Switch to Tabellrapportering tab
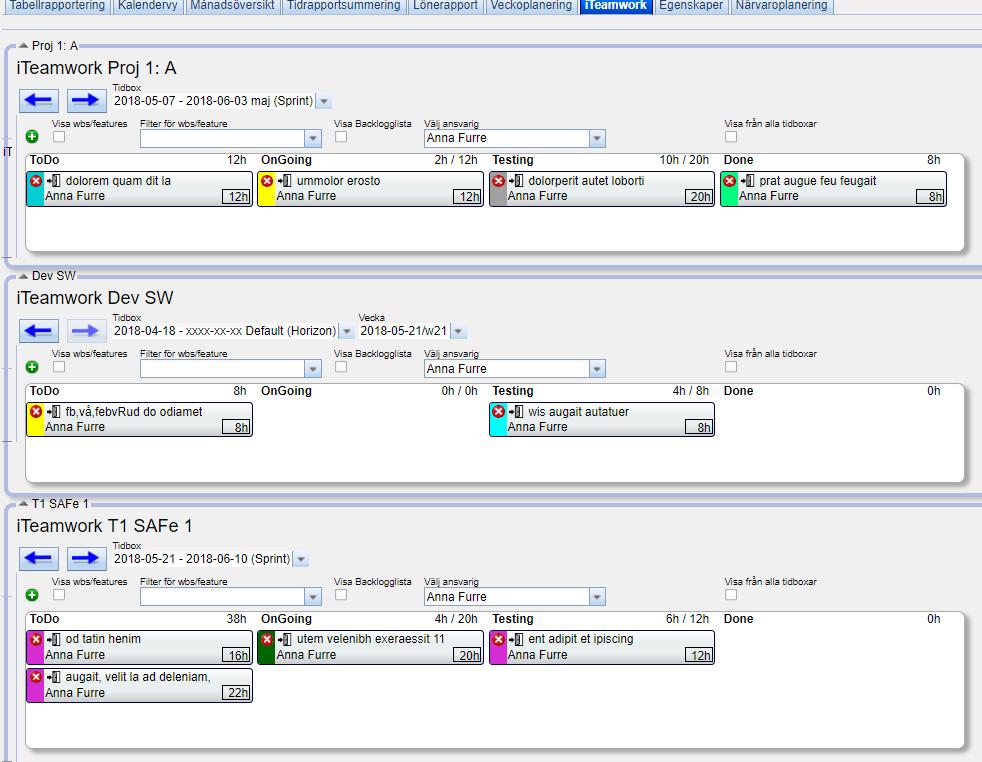Image resolution: width=982 pixels, height=762 pixels. [x=57, y=6]
